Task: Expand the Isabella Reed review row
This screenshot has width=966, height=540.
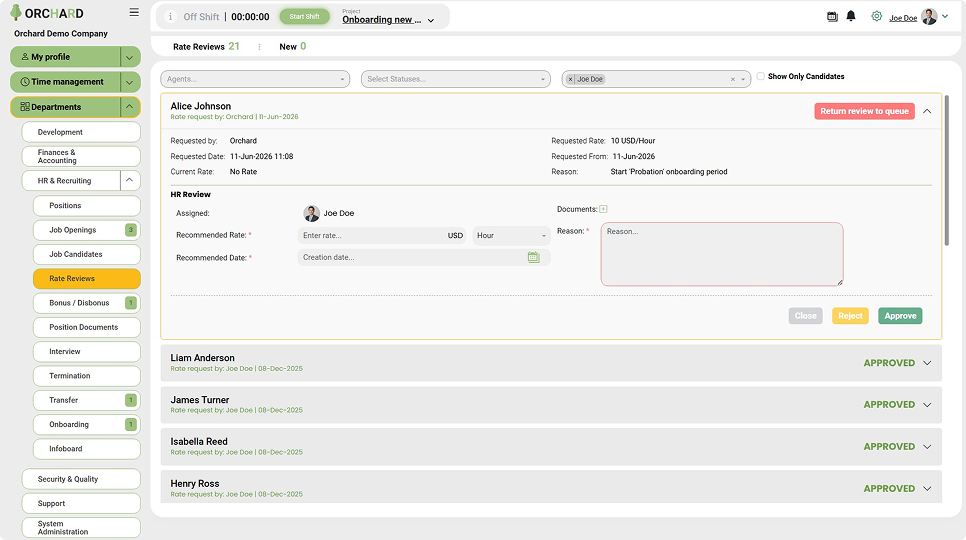Action: [x=927, y=447]
